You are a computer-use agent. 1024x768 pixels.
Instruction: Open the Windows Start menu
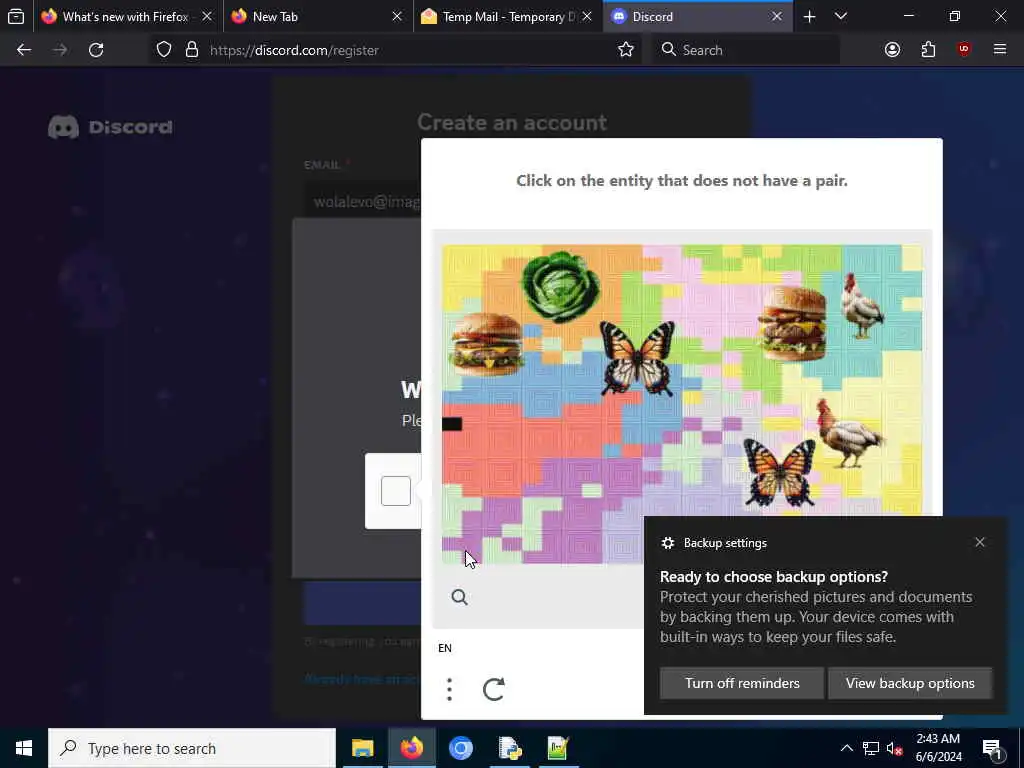tap(24, 748)
